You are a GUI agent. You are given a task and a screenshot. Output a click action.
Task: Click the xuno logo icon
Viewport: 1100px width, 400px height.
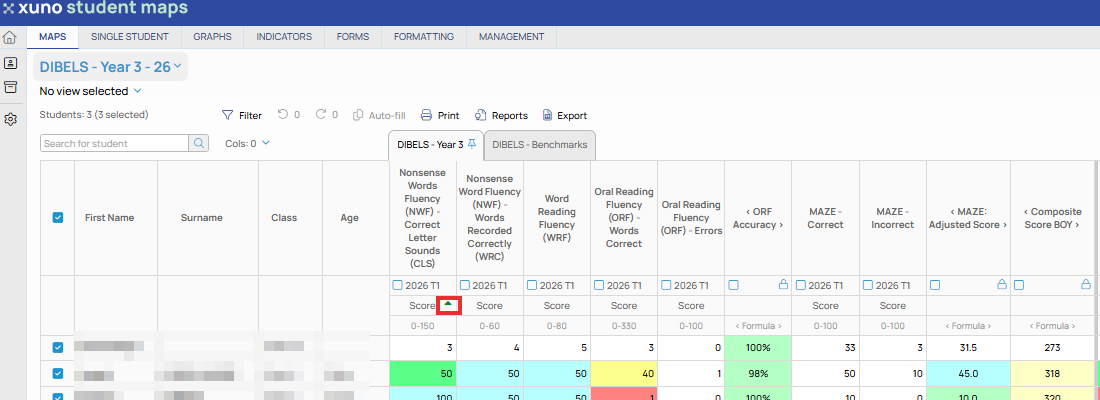pos(8,10)
